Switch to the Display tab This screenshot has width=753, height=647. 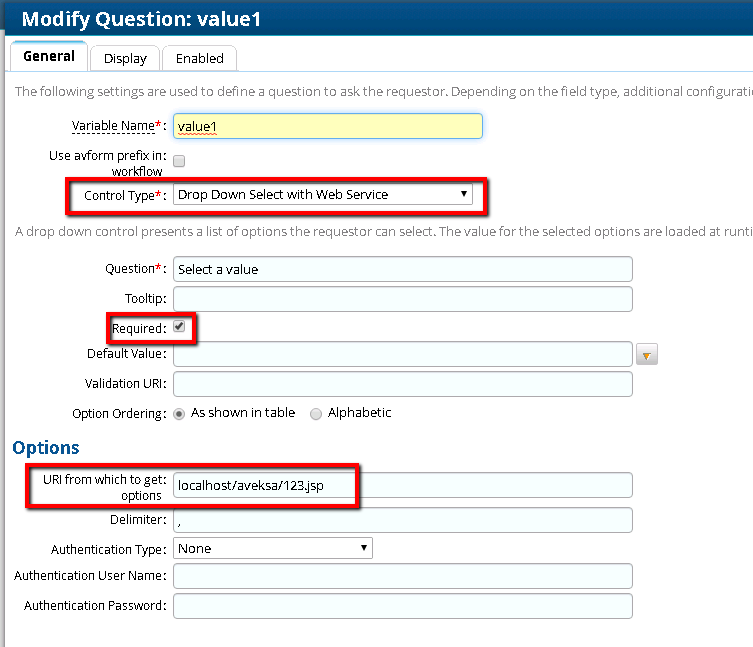pos(125,58)
